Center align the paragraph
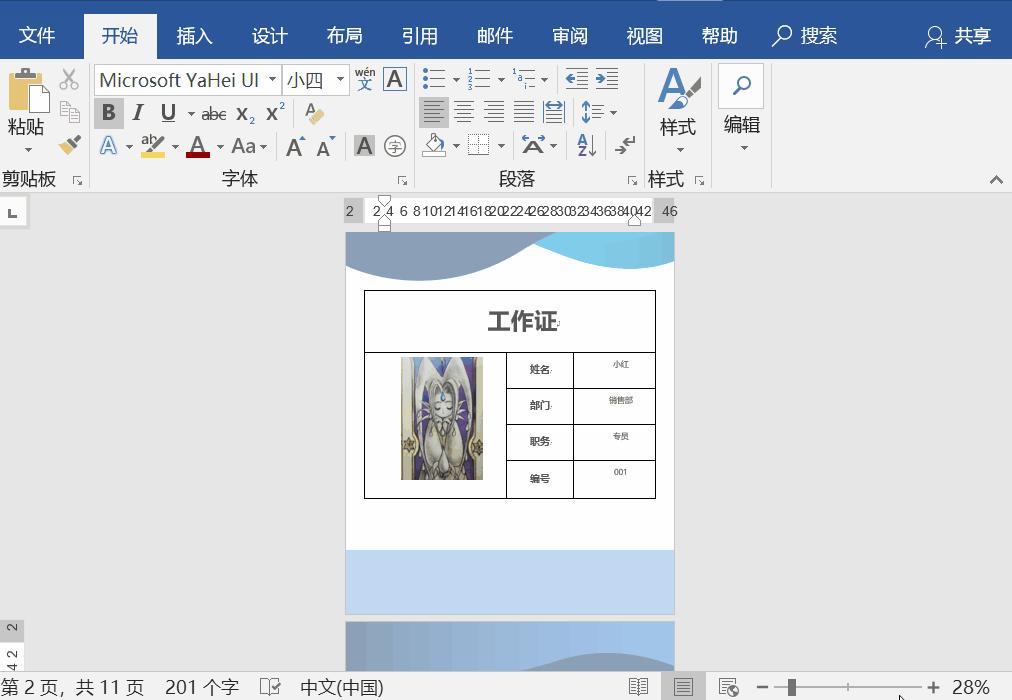This screenshot has height=700, width=1012. [463, 112]
